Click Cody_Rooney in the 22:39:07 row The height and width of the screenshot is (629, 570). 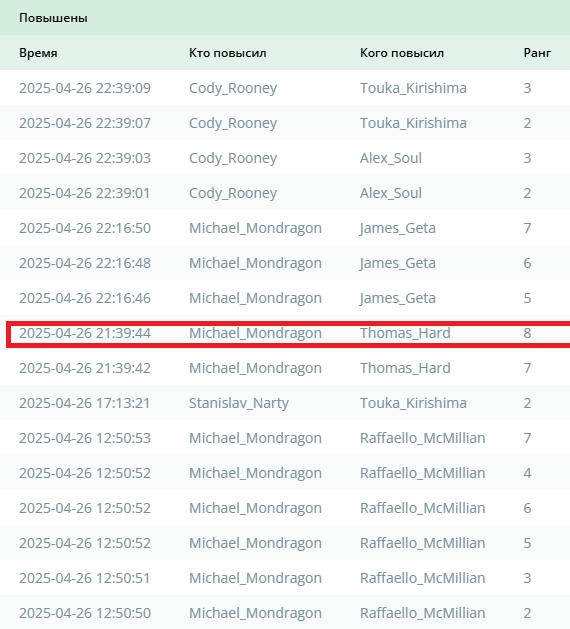pyautogui.click(x=233, y=123)
